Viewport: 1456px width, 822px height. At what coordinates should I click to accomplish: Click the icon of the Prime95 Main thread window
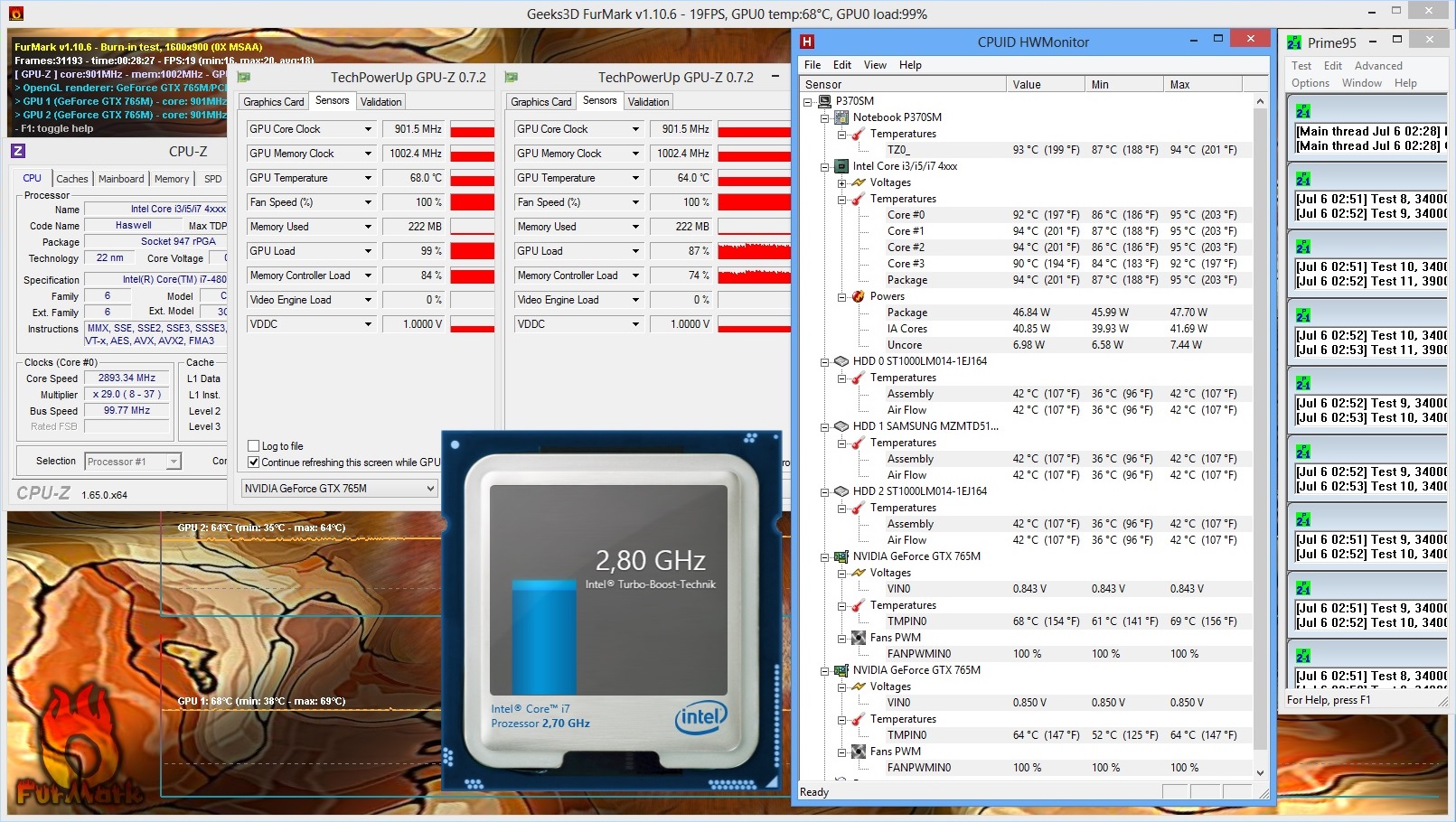[1303, 111]
